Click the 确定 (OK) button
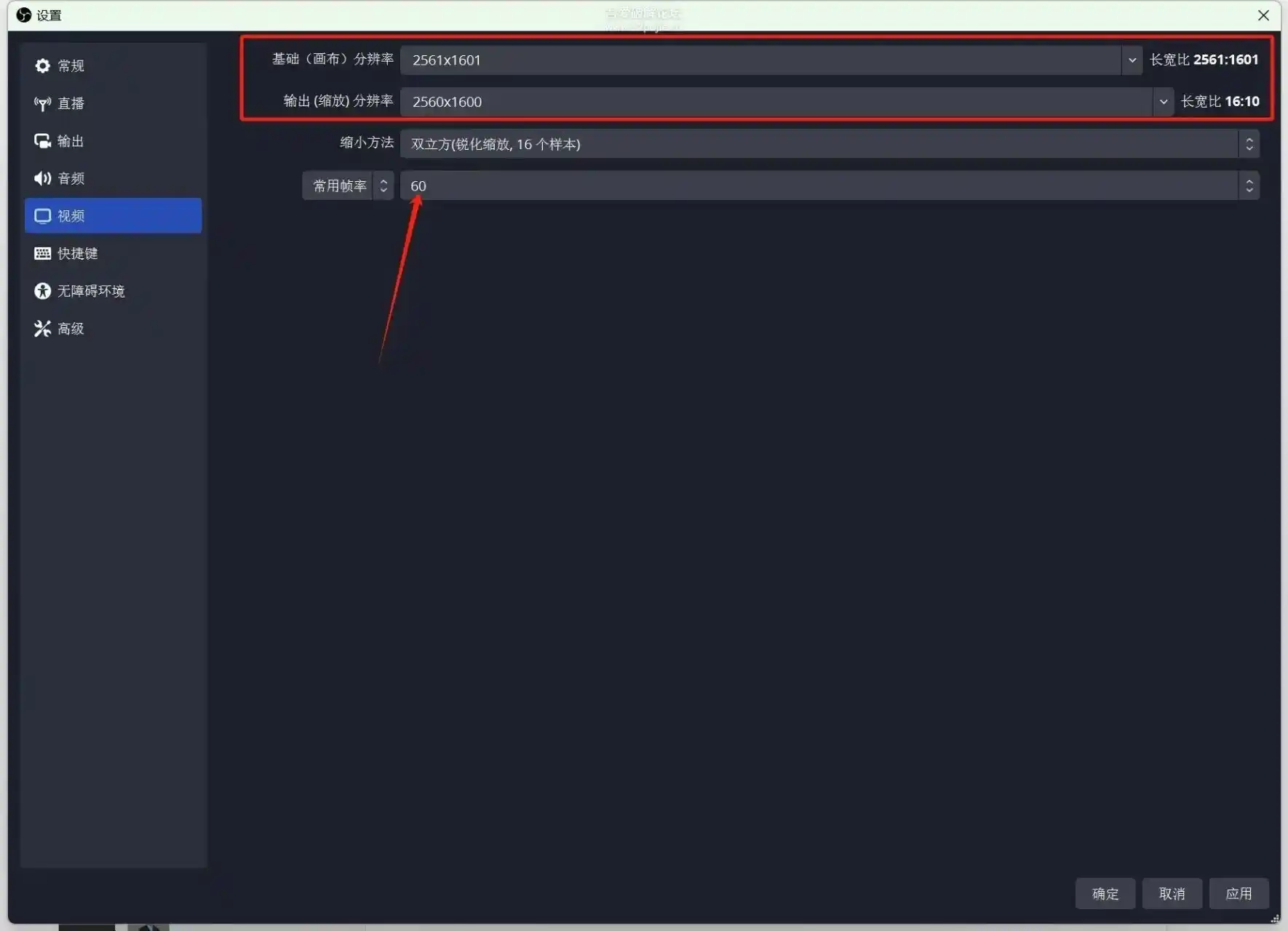Screen dimensions: 1288x931 click(1104, 893)
